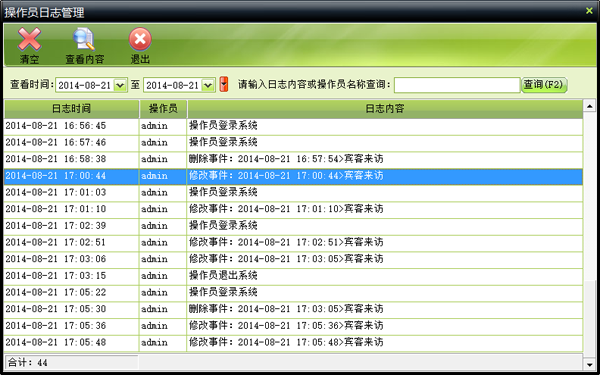600x375 pixels.
Task: Click the 查询(F2) search button
Action: pos(544,85)
